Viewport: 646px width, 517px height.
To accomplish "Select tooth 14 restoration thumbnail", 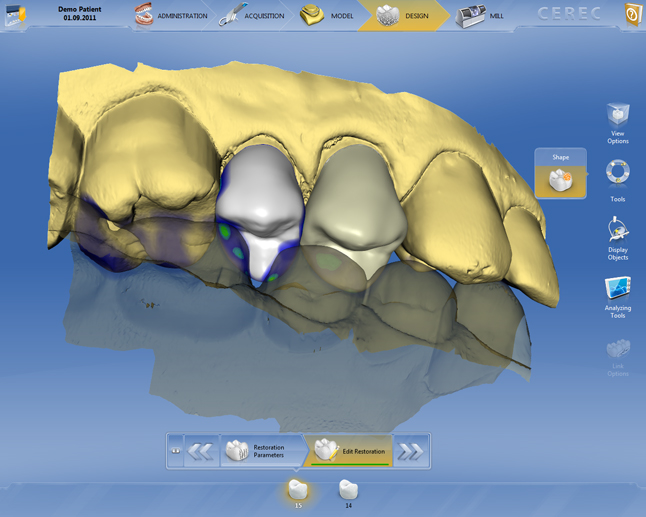I will coord(348,490).
